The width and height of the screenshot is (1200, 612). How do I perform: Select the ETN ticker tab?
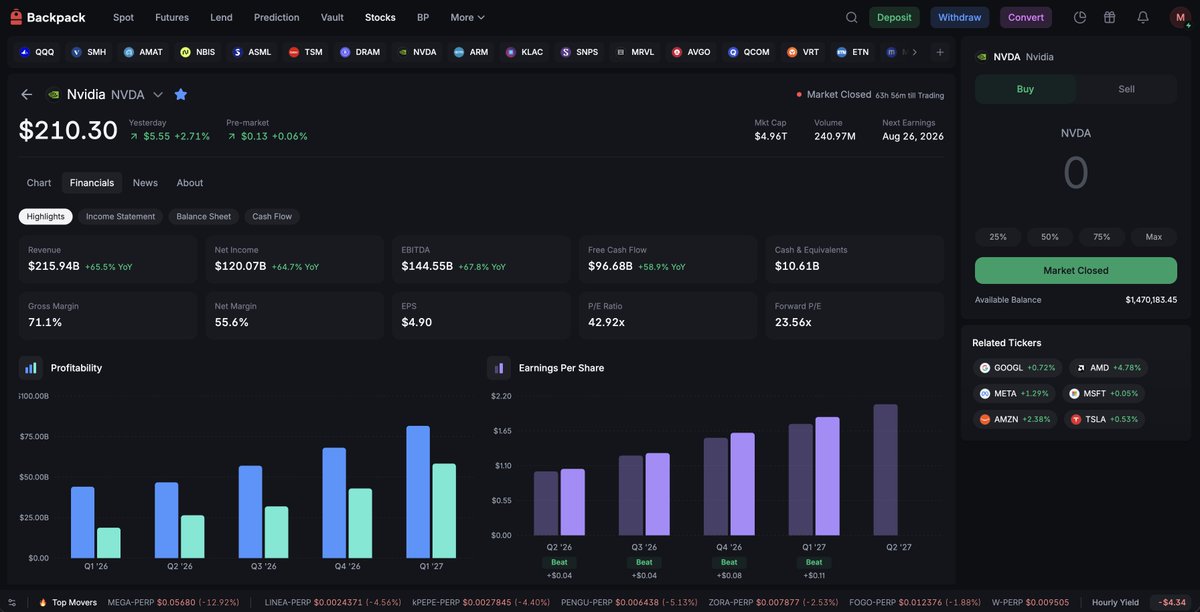pos(852,52)
